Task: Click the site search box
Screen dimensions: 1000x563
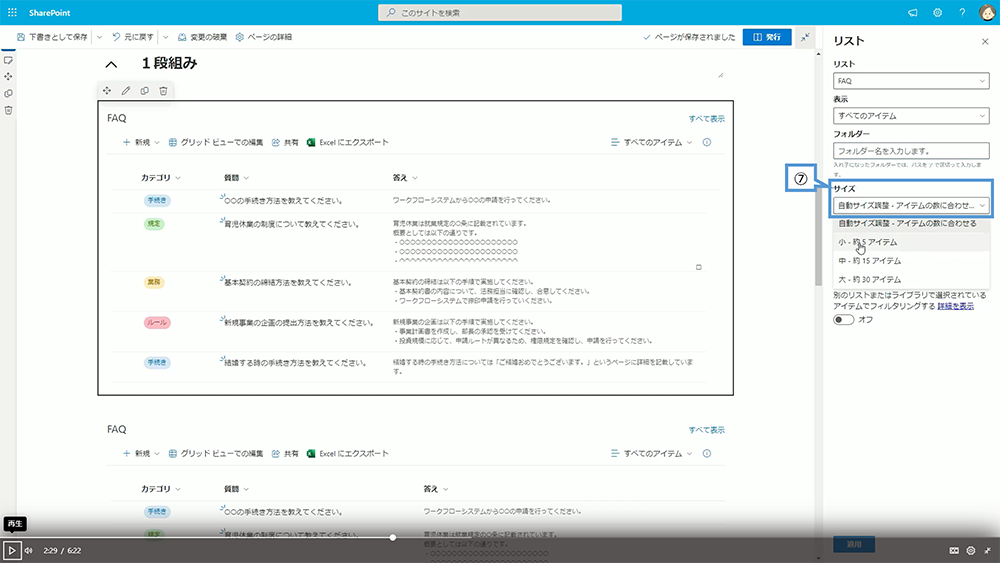Action: [500, 13]
